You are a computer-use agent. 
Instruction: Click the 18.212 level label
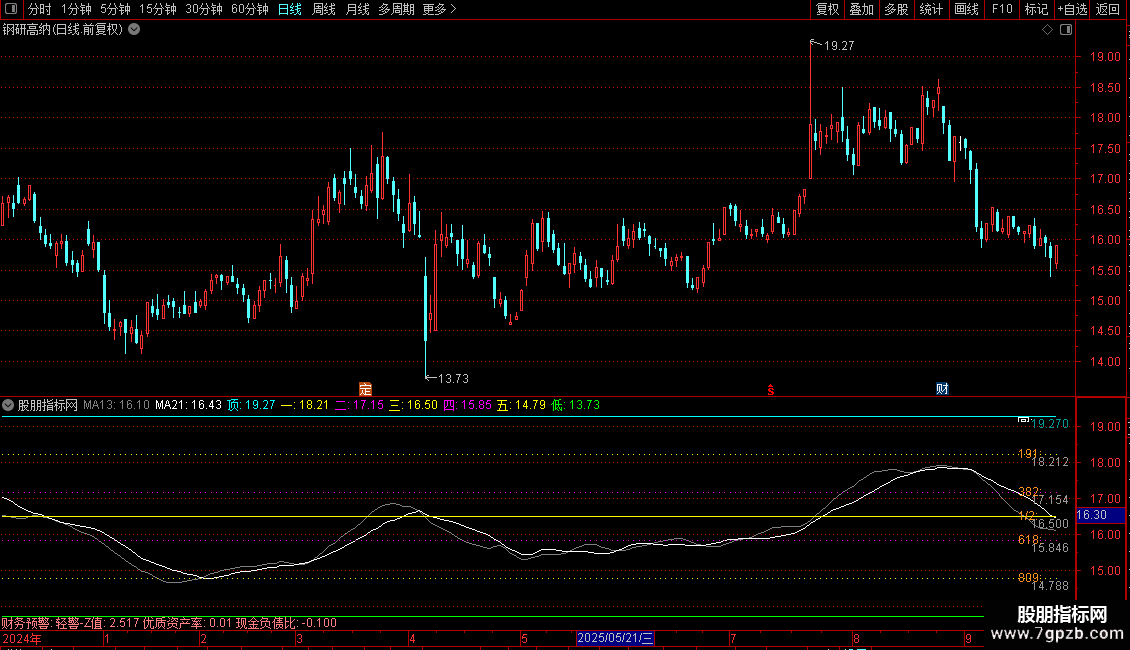(1050, 462)
